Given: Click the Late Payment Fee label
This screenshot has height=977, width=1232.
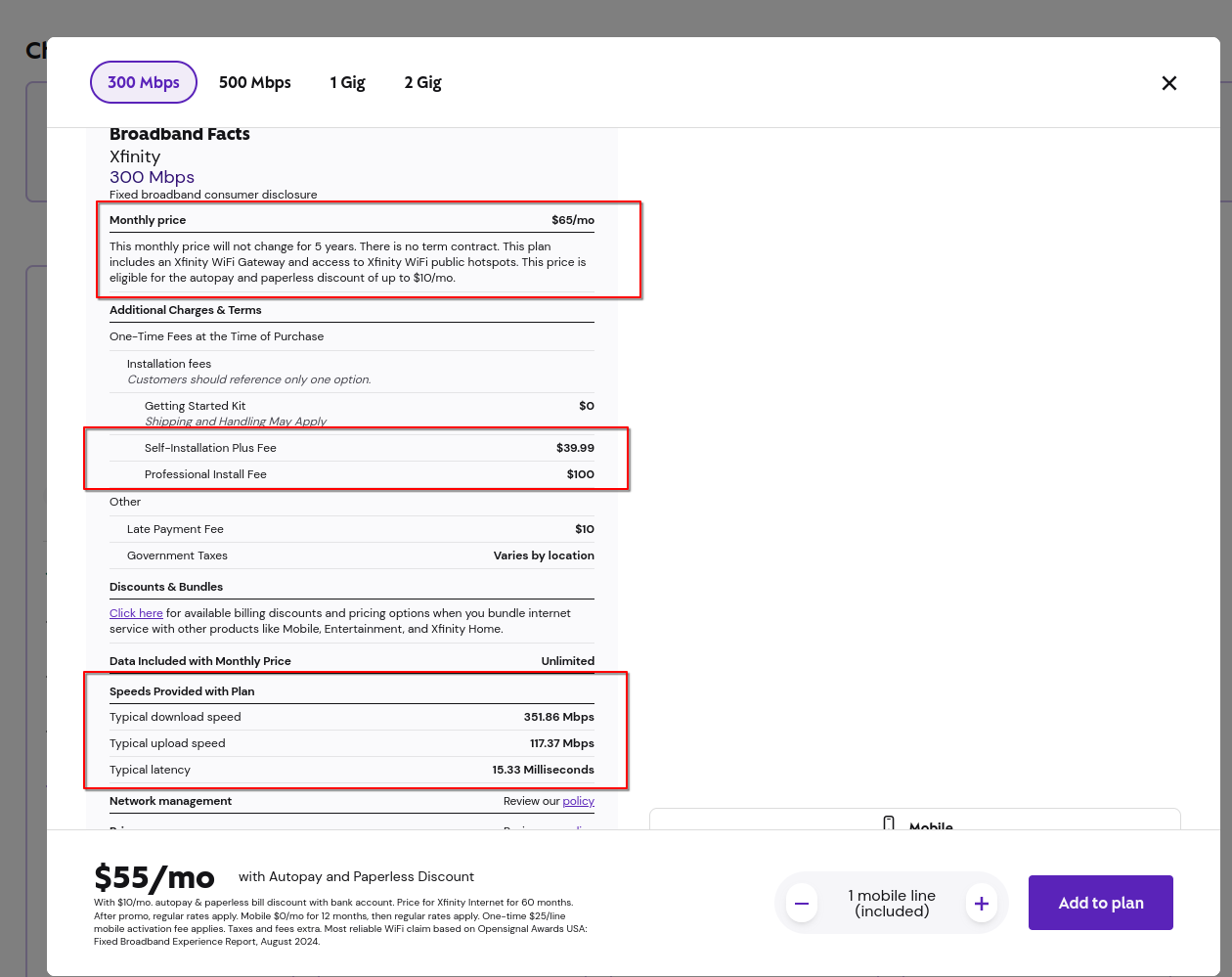Looking at the screenshot, I should pyautogui.click(x=175, y=529).
